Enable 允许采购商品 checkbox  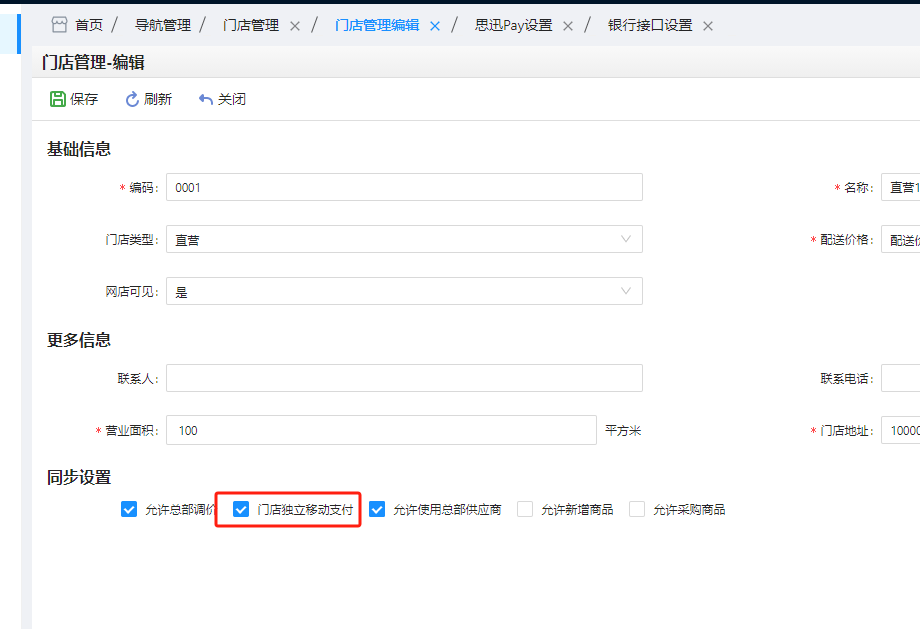click(637, 509)
